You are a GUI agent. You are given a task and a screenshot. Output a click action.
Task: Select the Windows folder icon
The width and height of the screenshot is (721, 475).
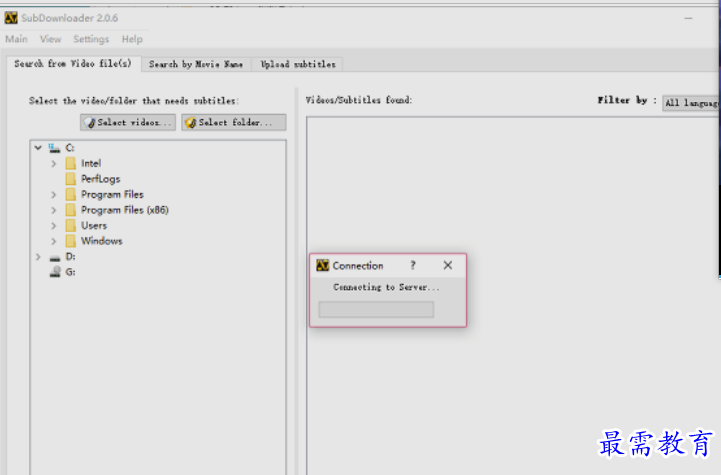pyautogui.click(x=70, y=241)
